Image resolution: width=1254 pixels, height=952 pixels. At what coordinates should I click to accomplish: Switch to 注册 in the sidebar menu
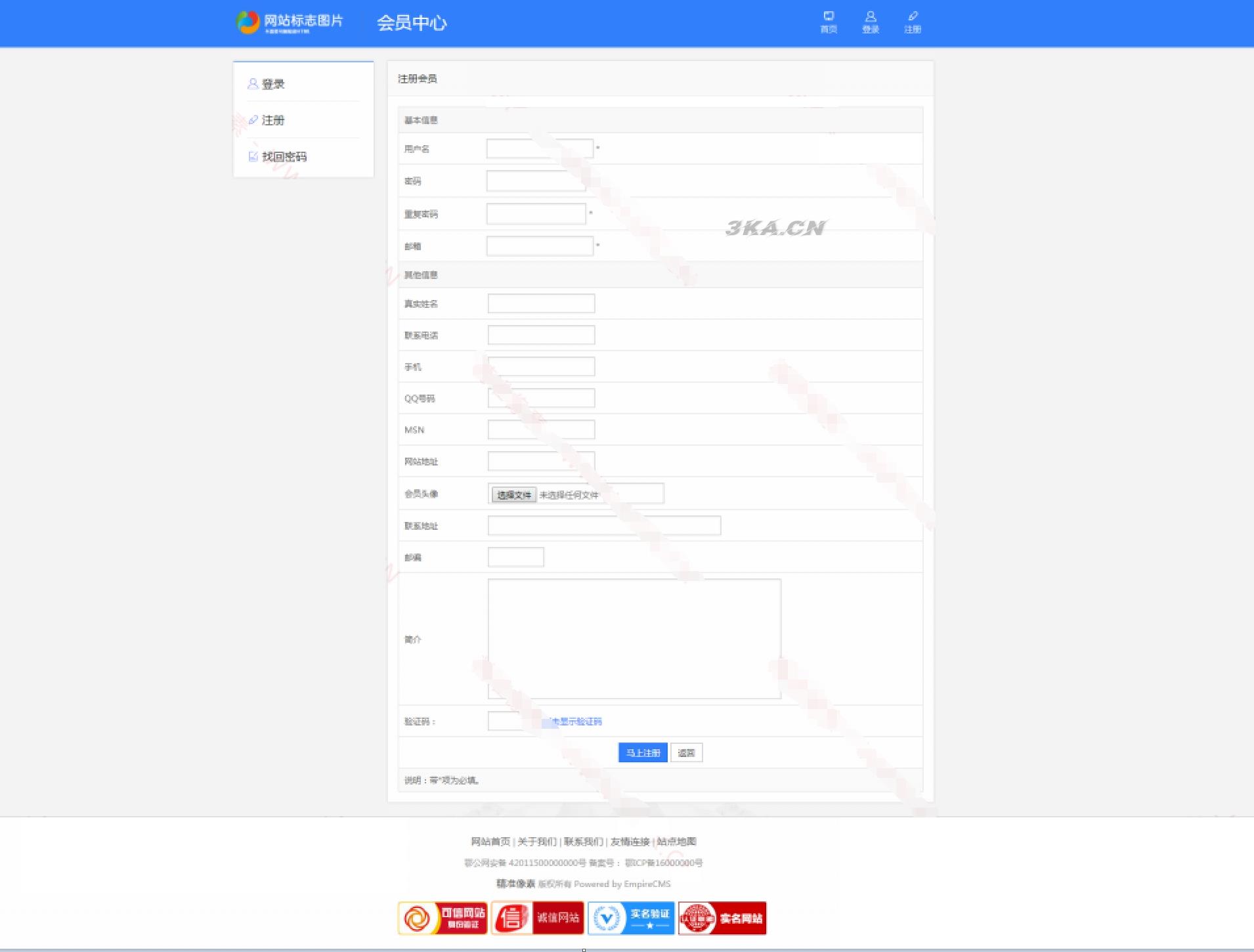pos(272,120)
